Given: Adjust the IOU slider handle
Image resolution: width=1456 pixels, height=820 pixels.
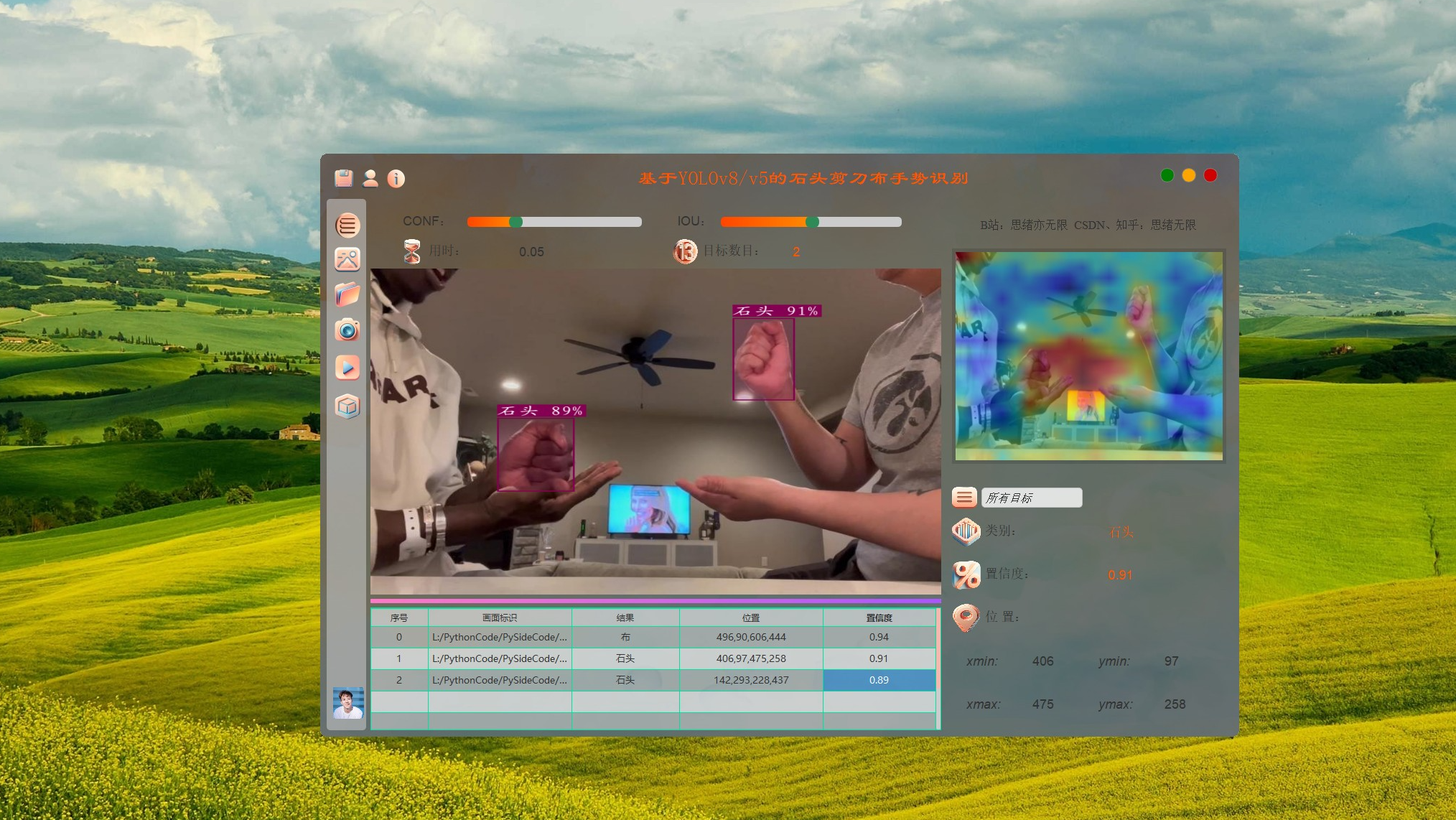Looking at the screenshot, I should pos(812,222).
